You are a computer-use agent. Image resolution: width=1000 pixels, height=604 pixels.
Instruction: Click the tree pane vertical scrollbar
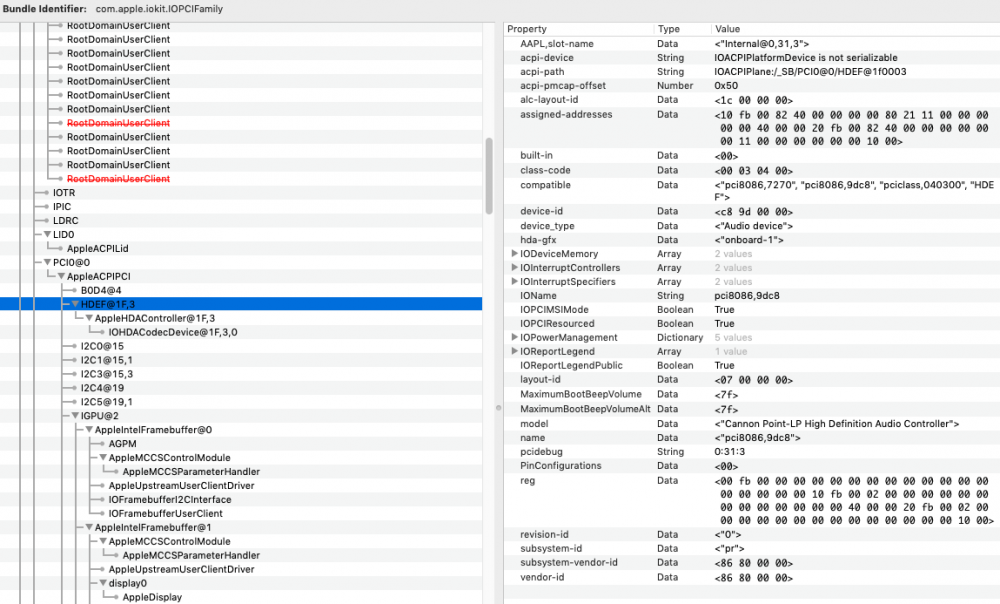tap(489, 175)
